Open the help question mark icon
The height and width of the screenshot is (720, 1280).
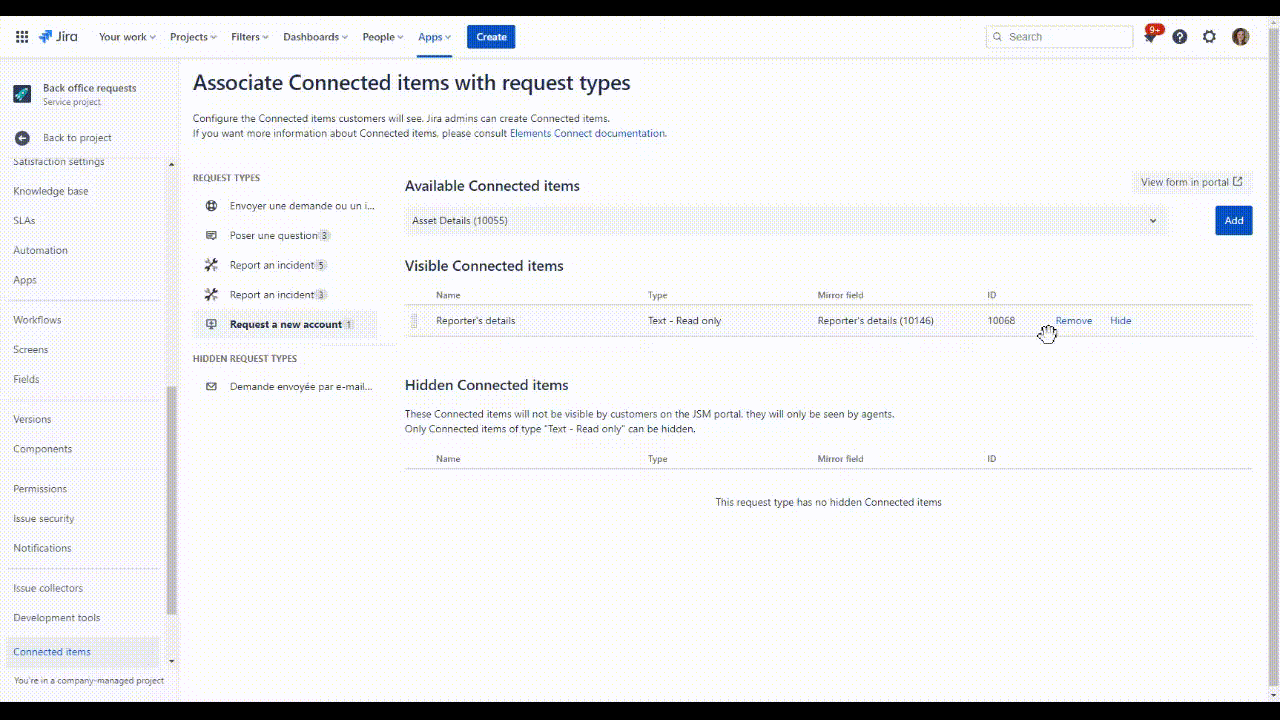(1180, 37)
